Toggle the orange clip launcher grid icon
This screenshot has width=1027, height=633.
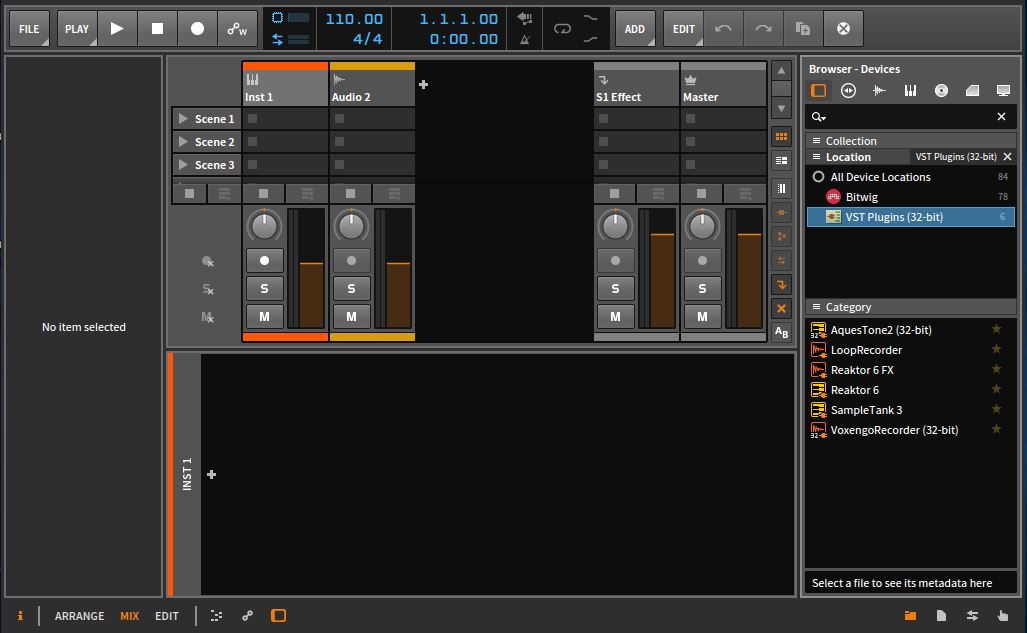pos(781,137)
